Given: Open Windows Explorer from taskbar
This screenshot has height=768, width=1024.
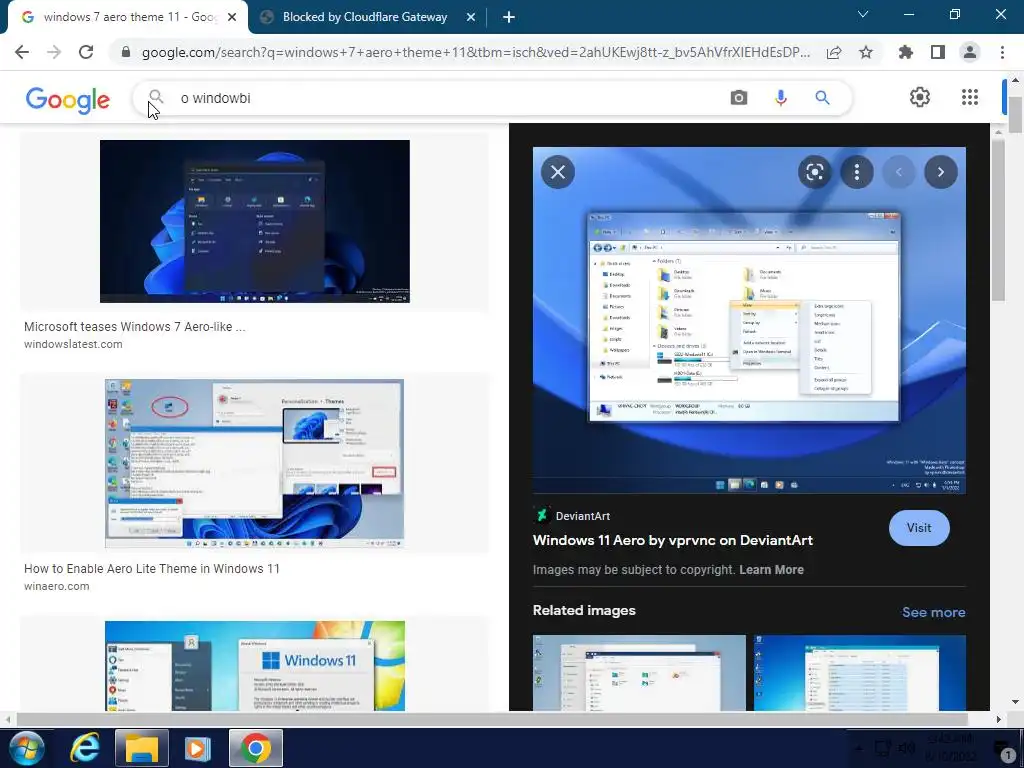Looking at the screenshot, I should point(142,748).
